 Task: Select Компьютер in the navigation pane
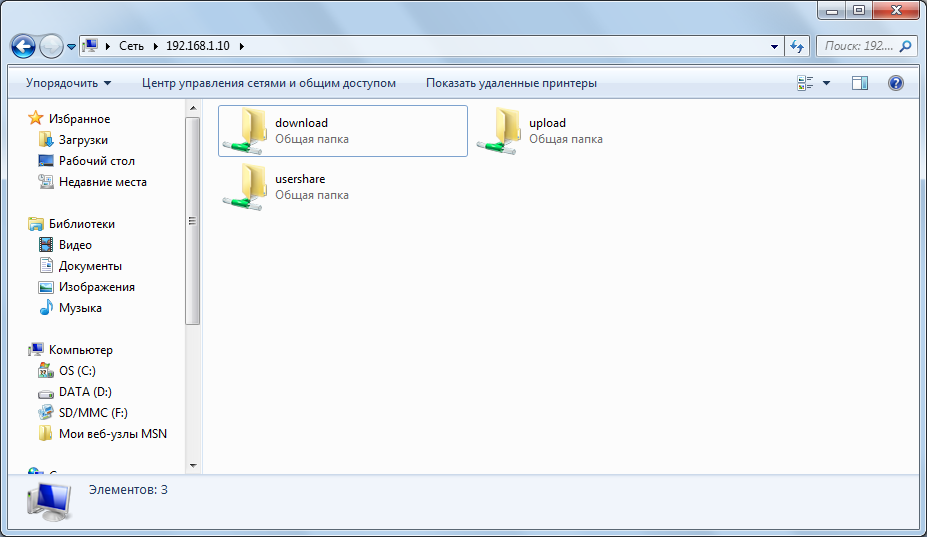(80, 350)
